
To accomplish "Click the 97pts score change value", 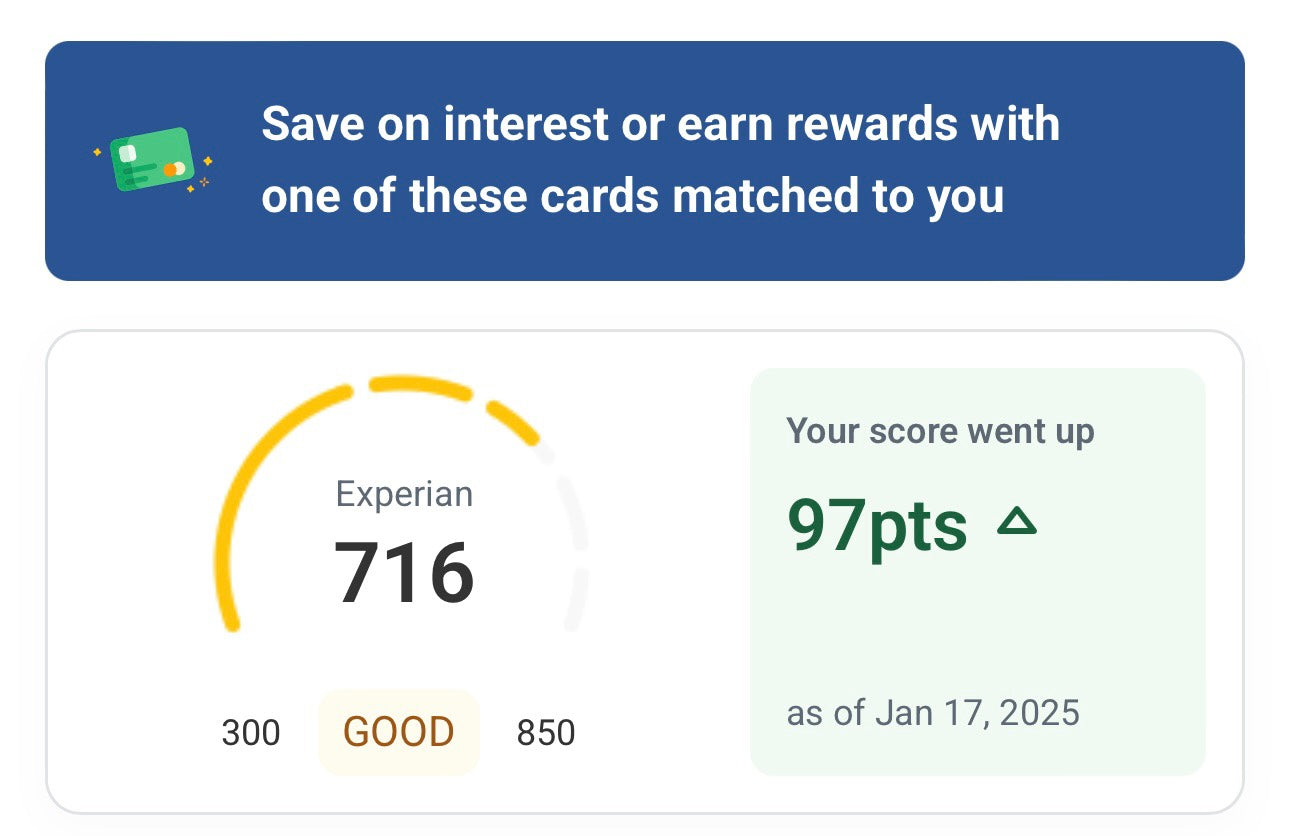I will pos(877,526).
